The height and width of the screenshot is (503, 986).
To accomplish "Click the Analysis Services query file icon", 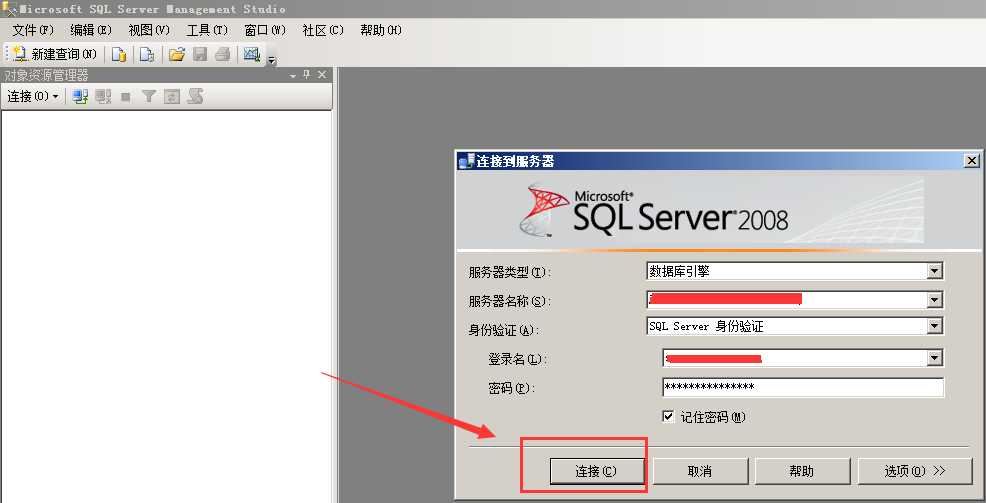I will 147,55.
